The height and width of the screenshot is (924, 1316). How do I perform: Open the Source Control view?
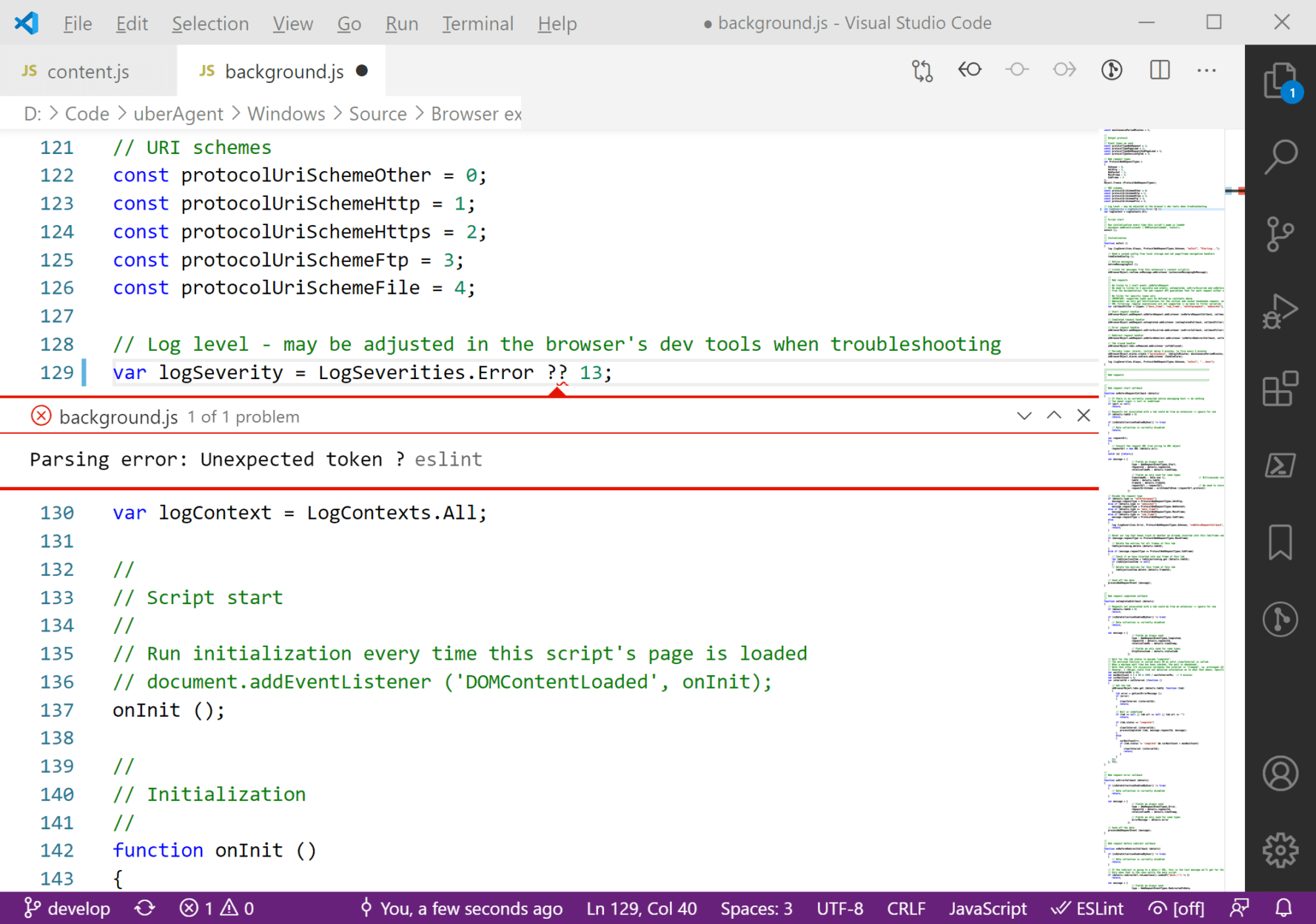pyautogui.click(x=1280, y=233)
